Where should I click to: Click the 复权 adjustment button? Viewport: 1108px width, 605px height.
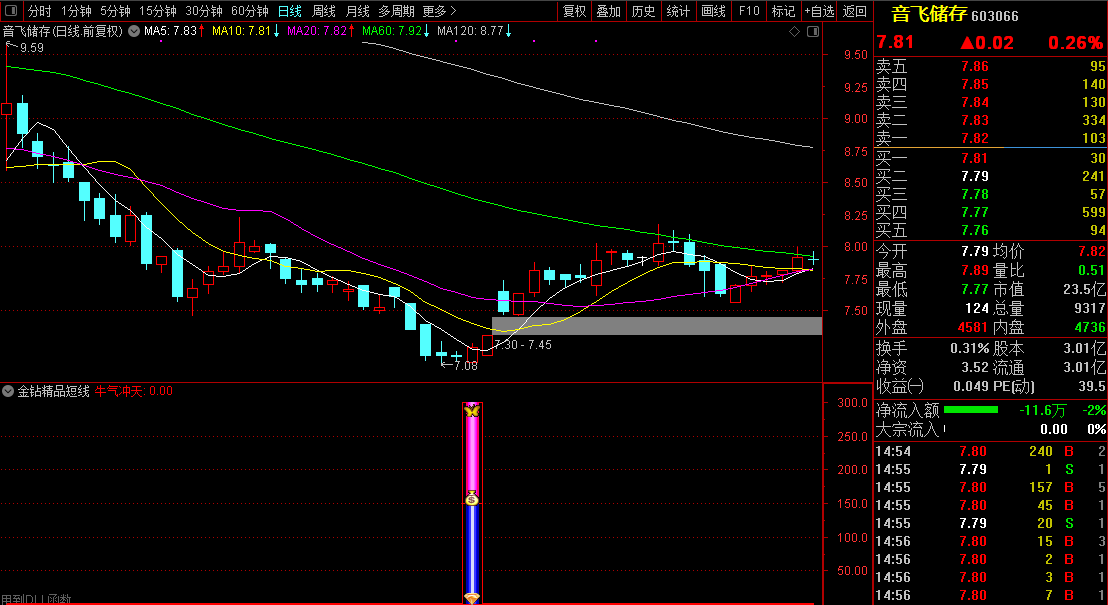[574, 11]
